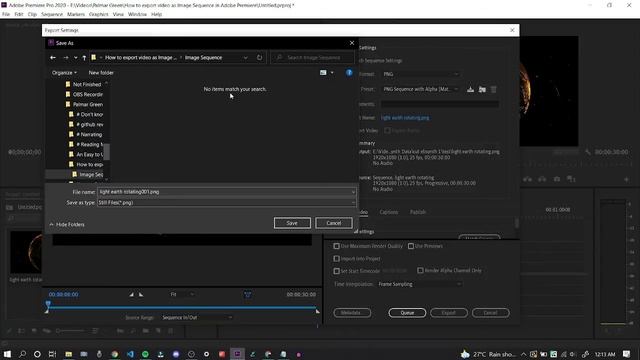This screenshot has height=360, width=640.
Task: Import preset icon in Export Settings
Action: [x=482, y=89]
